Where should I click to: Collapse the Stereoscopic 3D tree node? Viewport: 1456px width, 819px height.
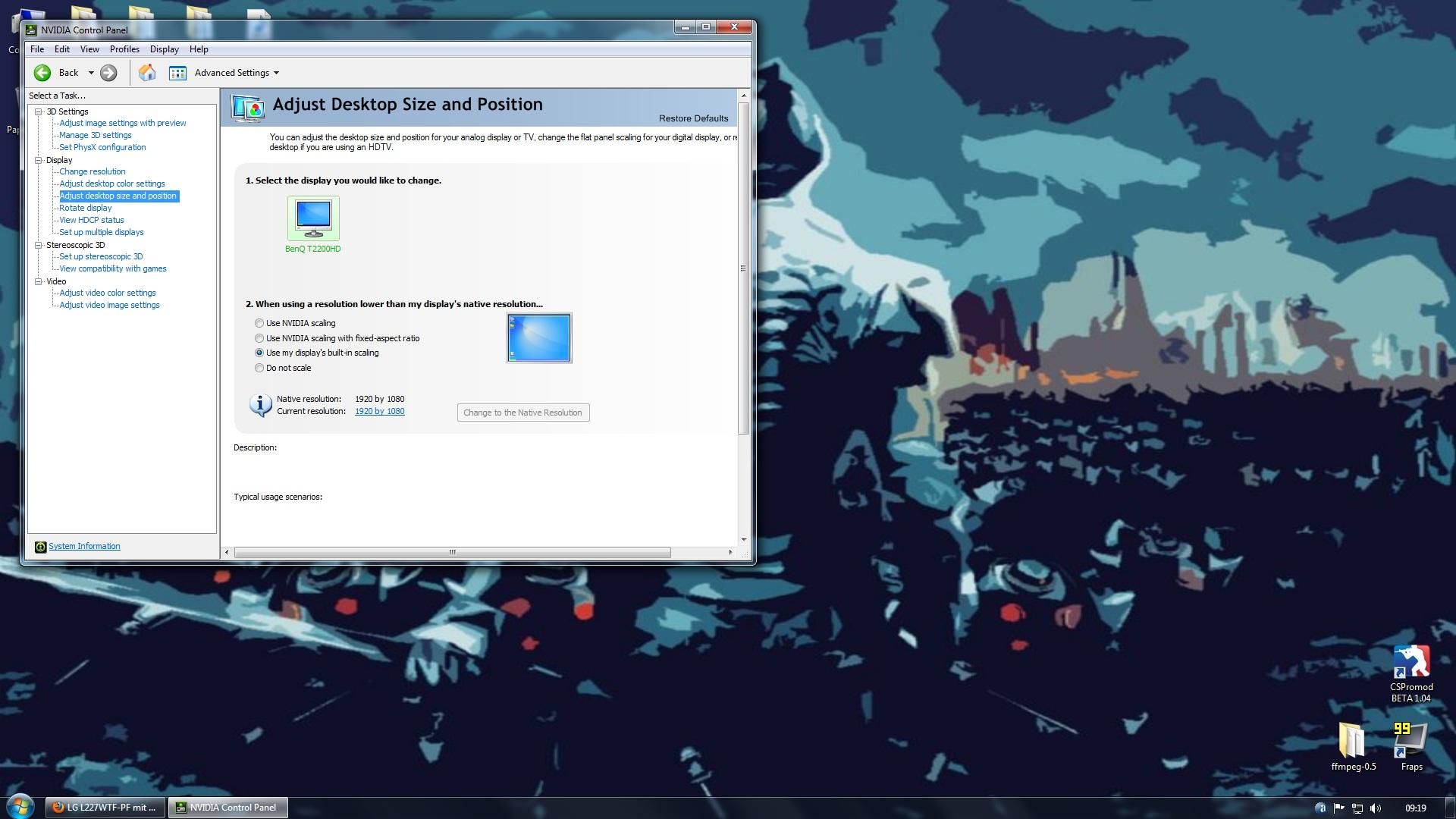click(39, 245)
